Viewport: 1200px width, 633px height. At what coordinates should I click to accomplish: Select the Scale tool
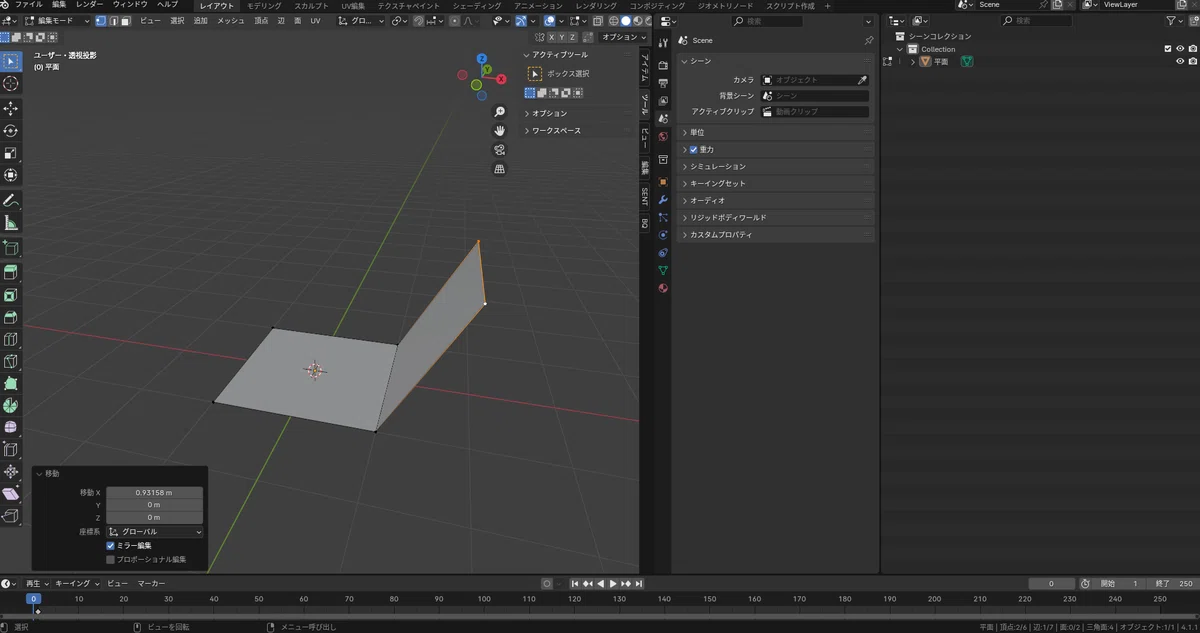coord(11,153)
